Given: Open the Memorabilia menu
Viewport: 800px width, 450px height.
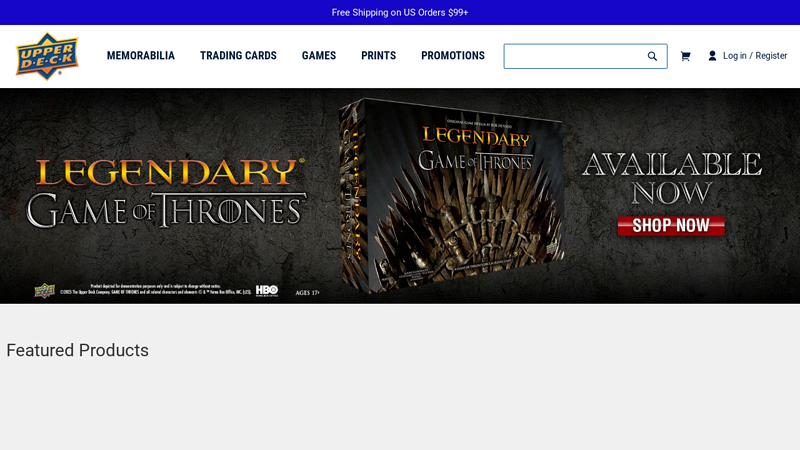Looking at the screenshot, I should (141, 56).
